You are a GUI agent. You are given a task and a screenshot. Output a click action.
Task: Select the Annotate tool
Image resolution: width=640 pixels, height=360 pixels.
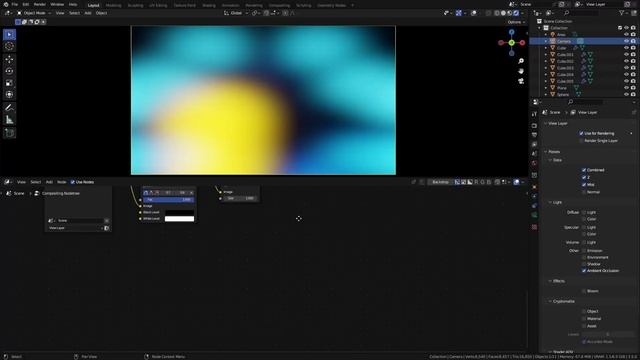(x=9, y=108)
